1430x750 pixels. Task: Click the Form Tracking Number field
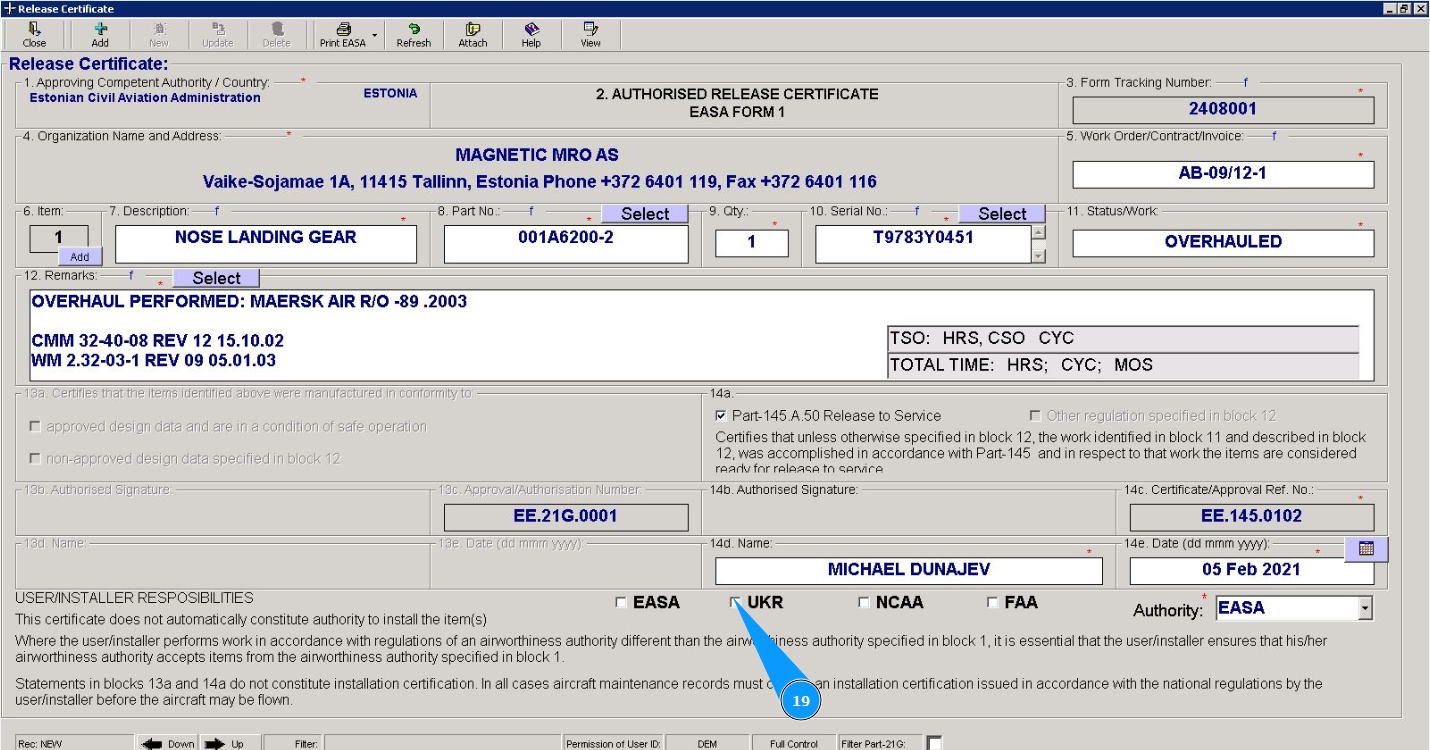[x=1222, y=109]
